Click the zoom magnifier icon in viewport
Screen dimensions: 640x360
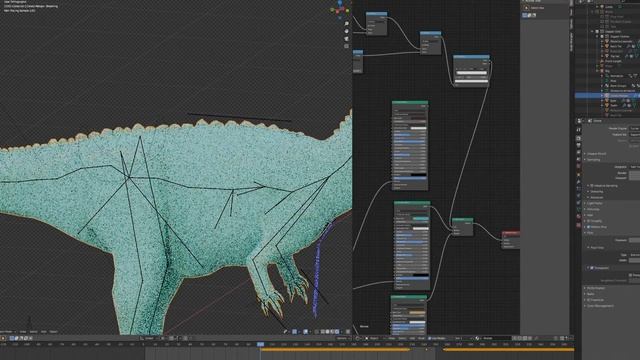347,24
